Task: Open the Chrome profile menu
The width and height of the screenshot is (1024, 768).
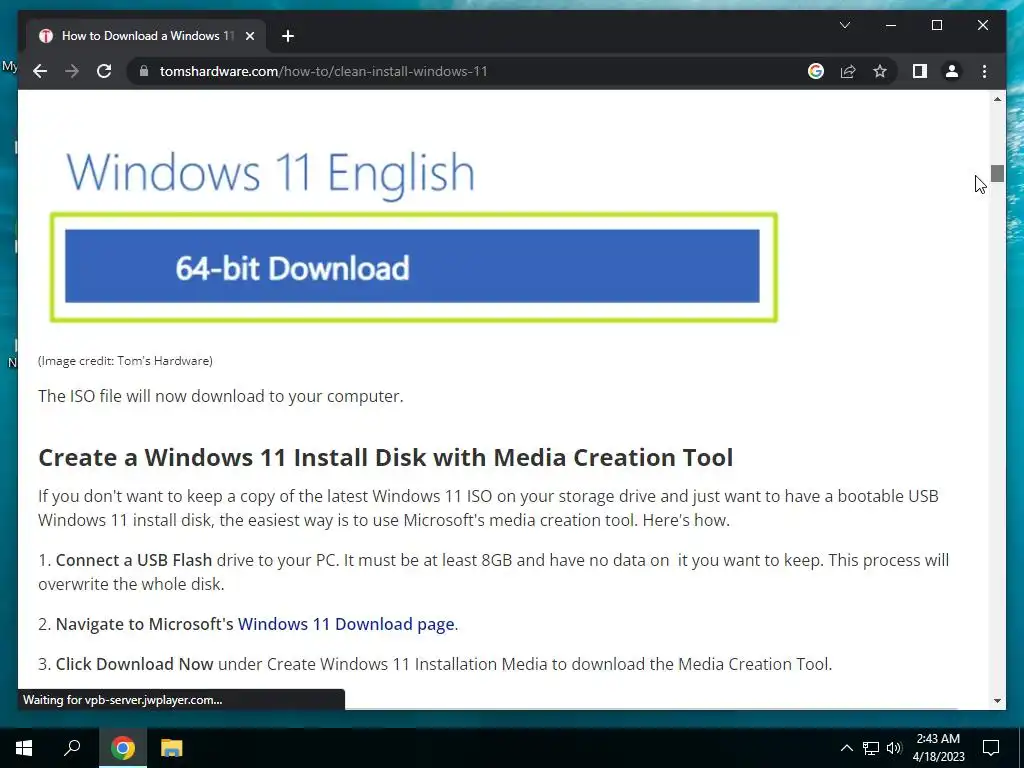Action: [952, 71]
